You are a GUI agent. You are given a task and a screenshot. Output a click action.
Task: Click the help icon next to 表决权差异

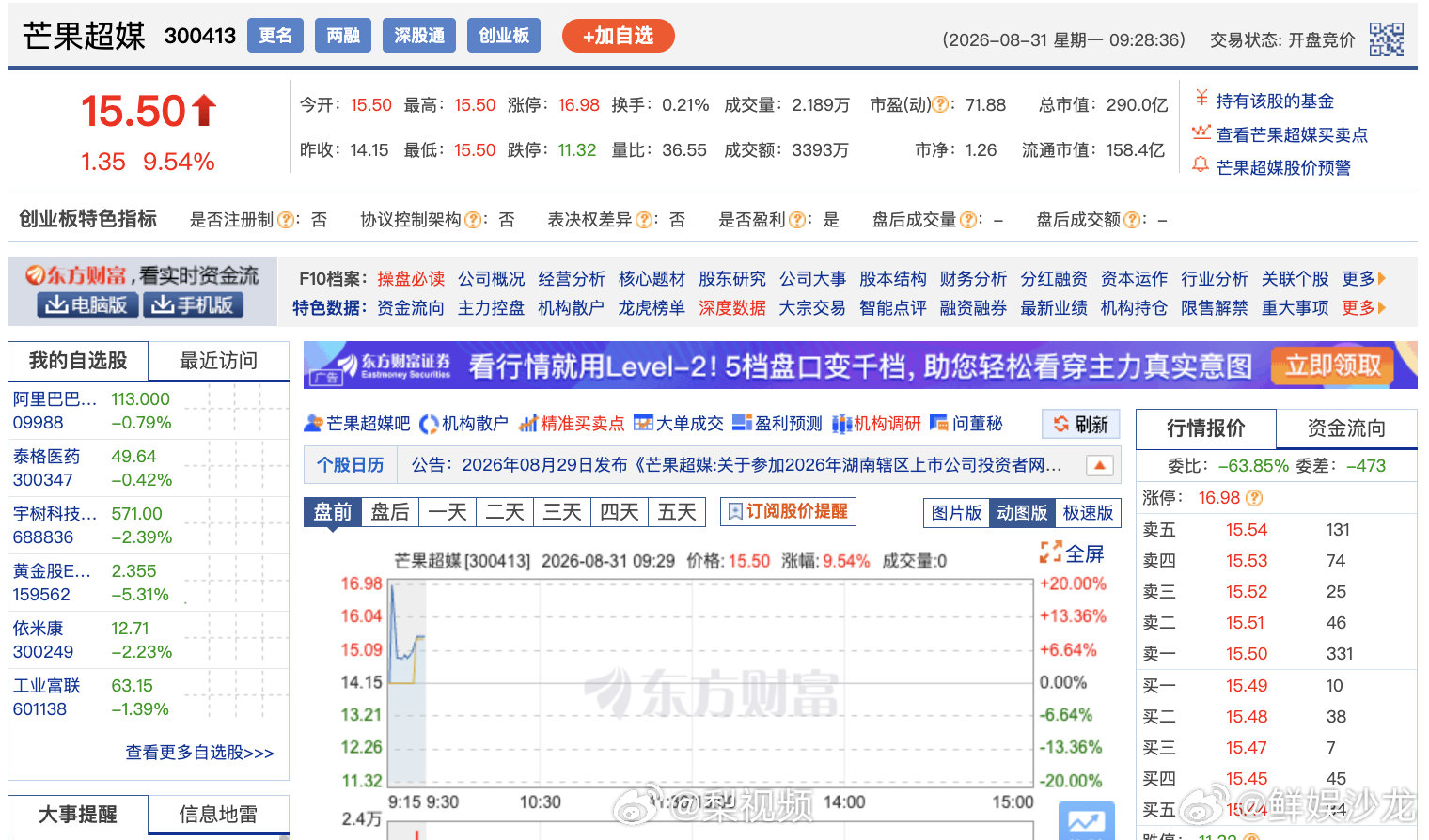pos(644,220)
